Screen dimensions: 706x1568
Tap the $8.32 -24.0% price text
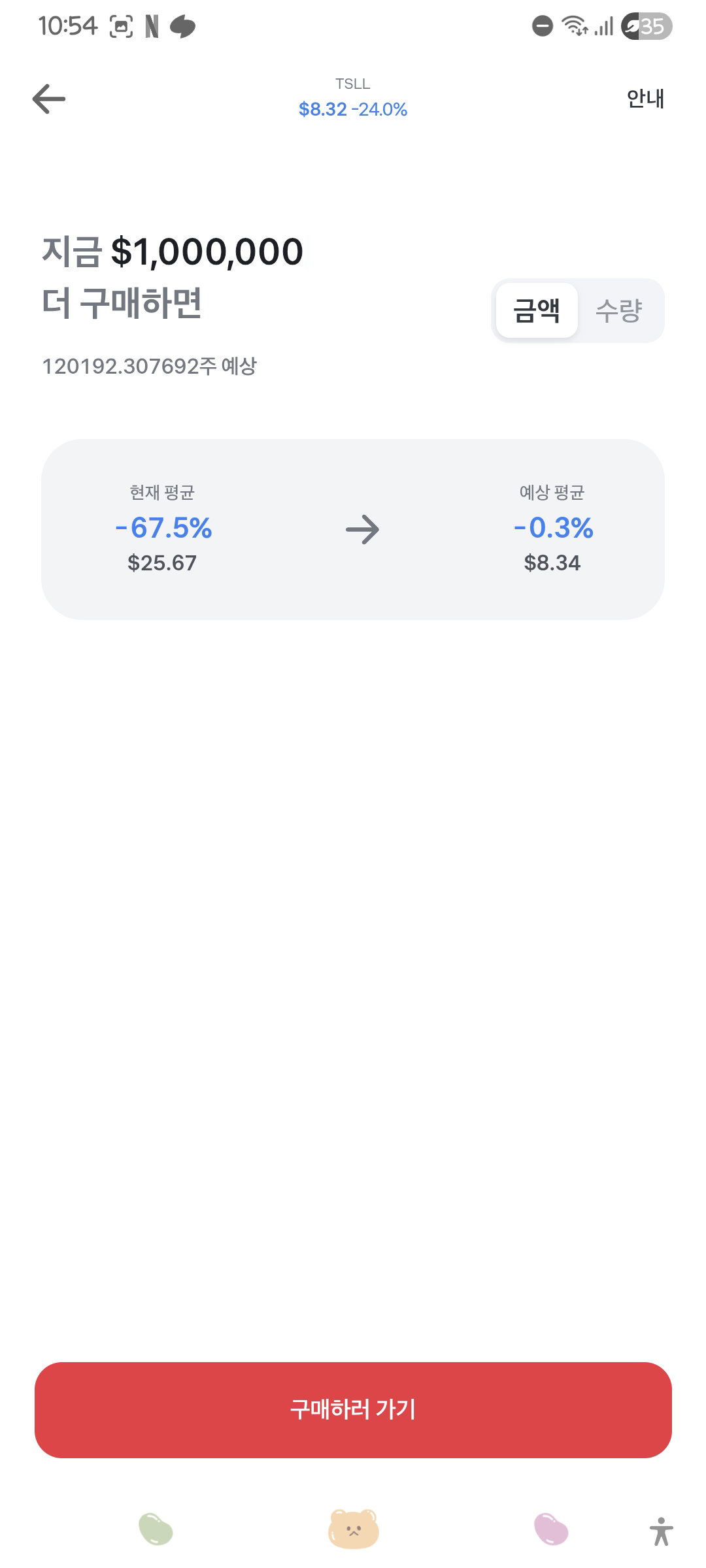353,109
